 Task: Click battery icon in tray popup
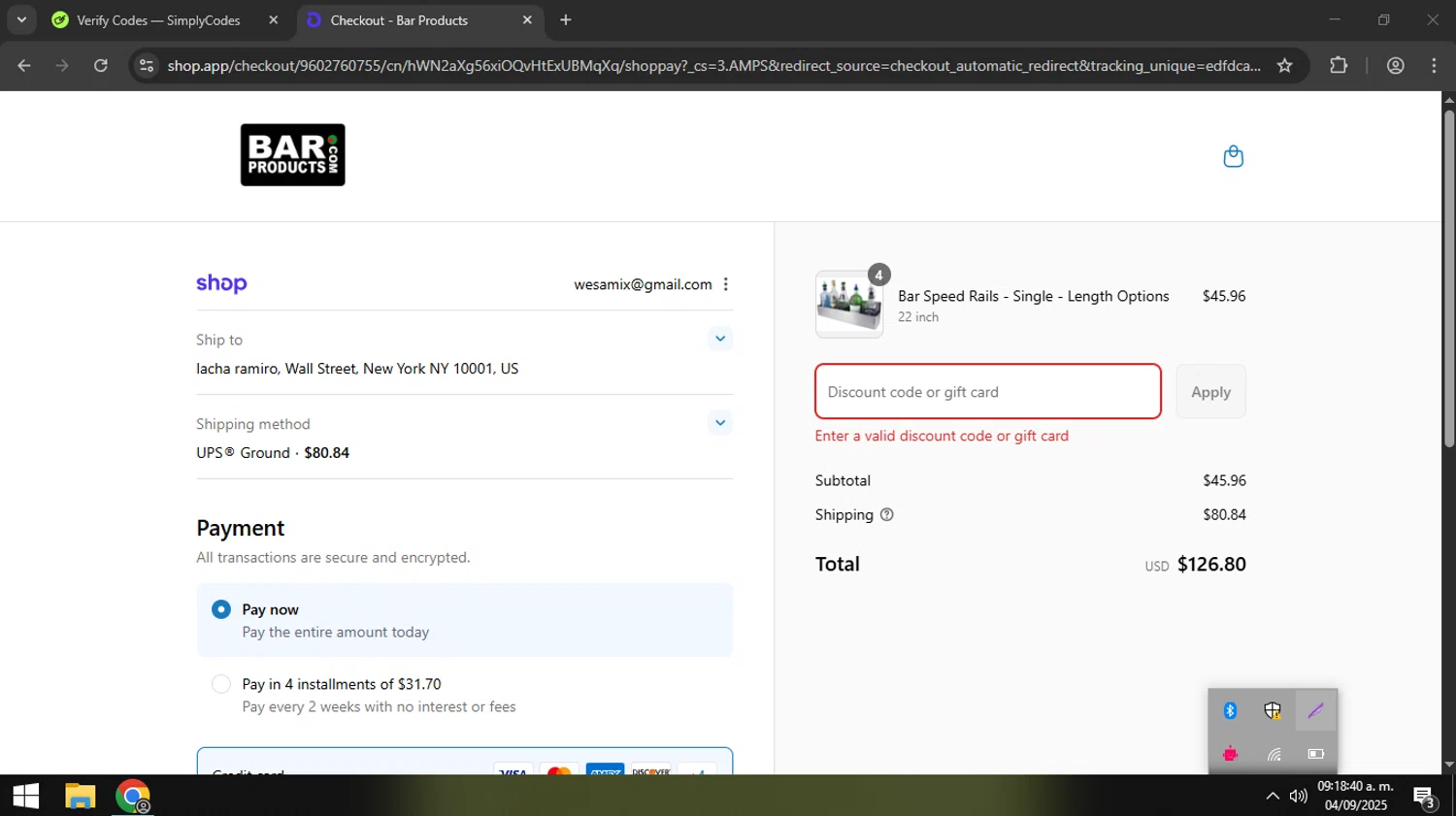pos(1315,754)
